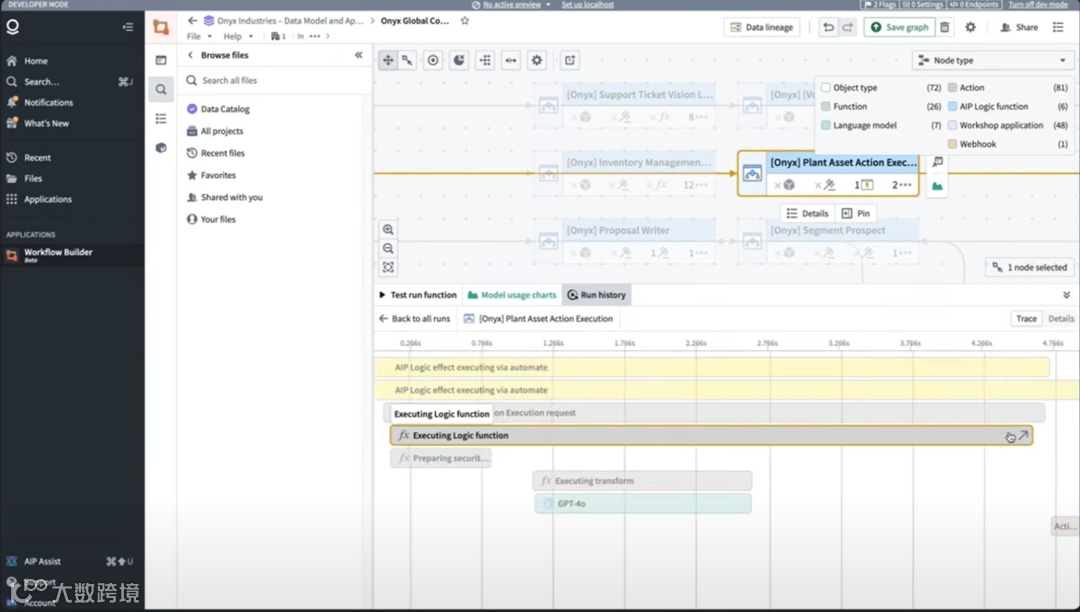Open the right-side list panel icon
1080x612 pixels.
click(1058, 28)
